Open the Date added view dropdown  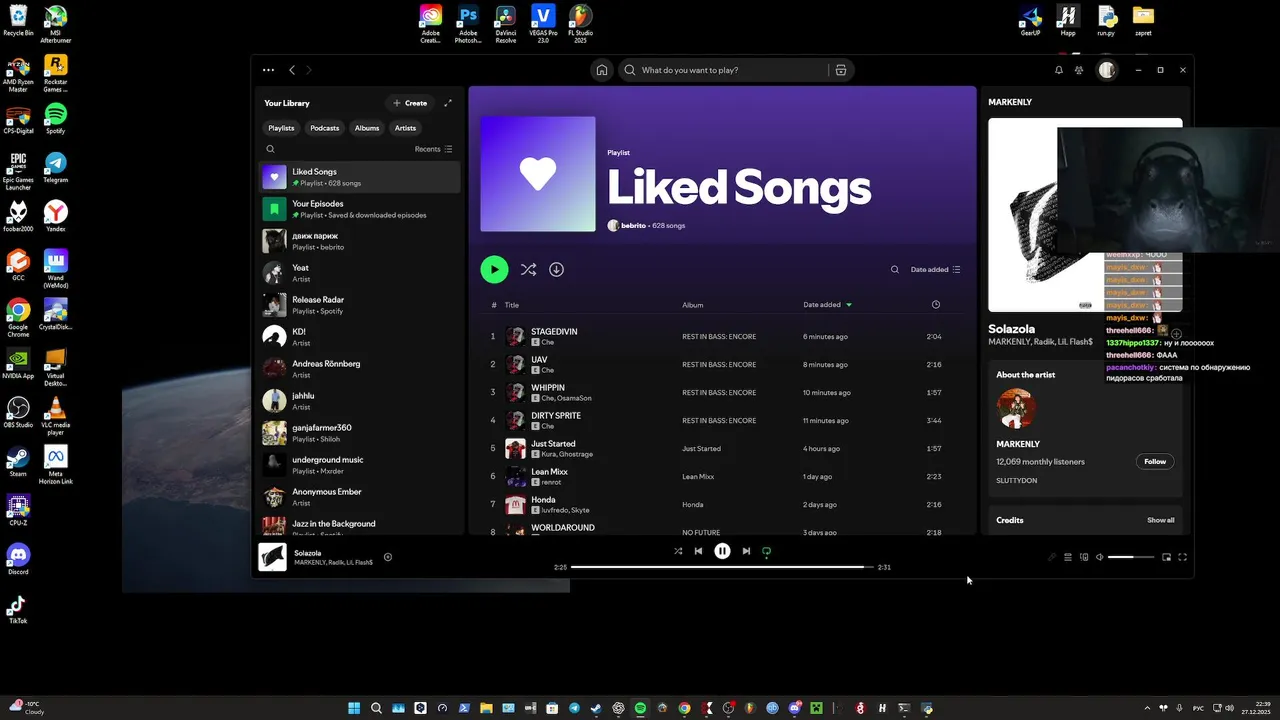click(x=935, y=269)
